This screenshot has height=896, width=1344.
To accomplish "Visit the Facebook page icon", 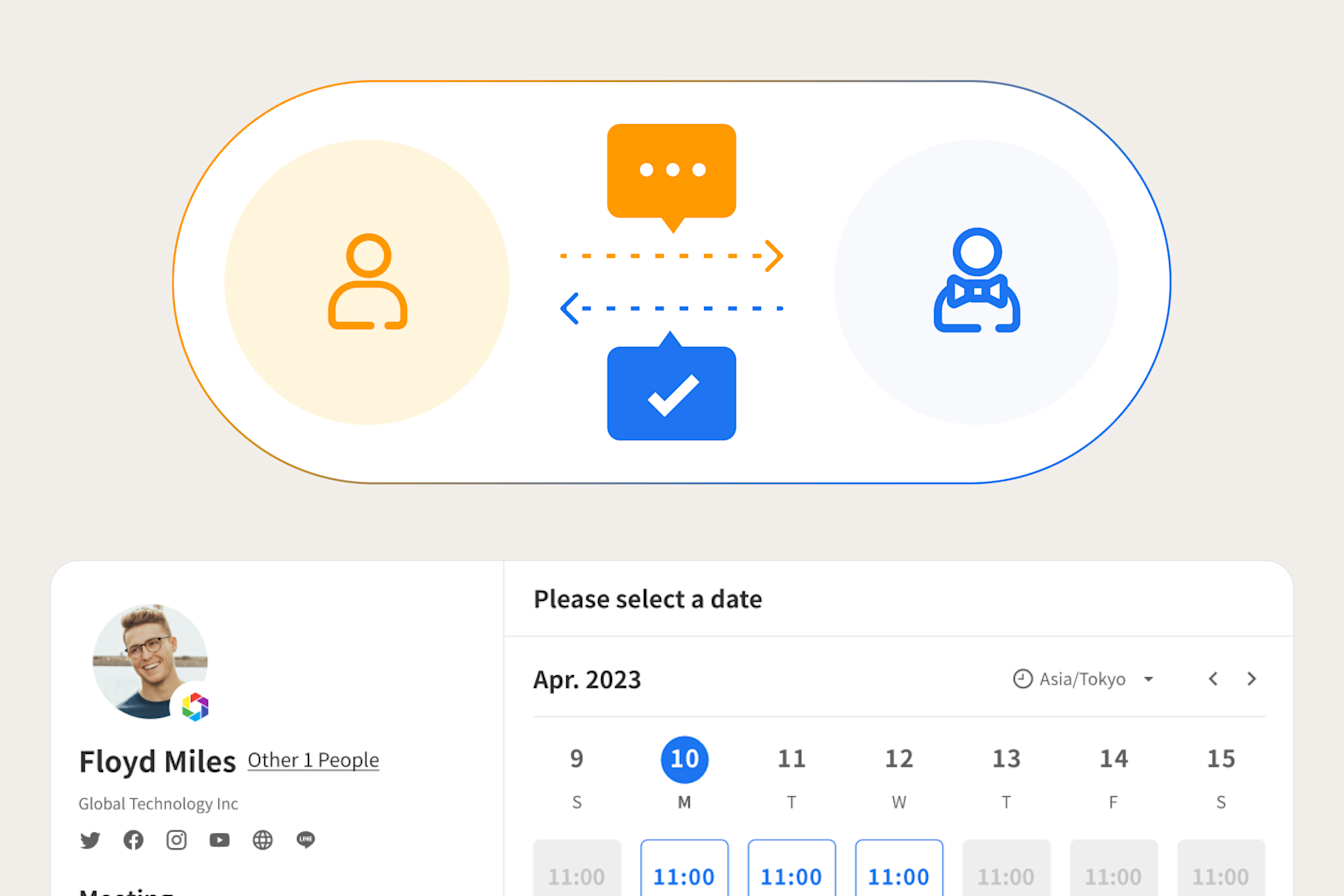I will tap(133, 840).
